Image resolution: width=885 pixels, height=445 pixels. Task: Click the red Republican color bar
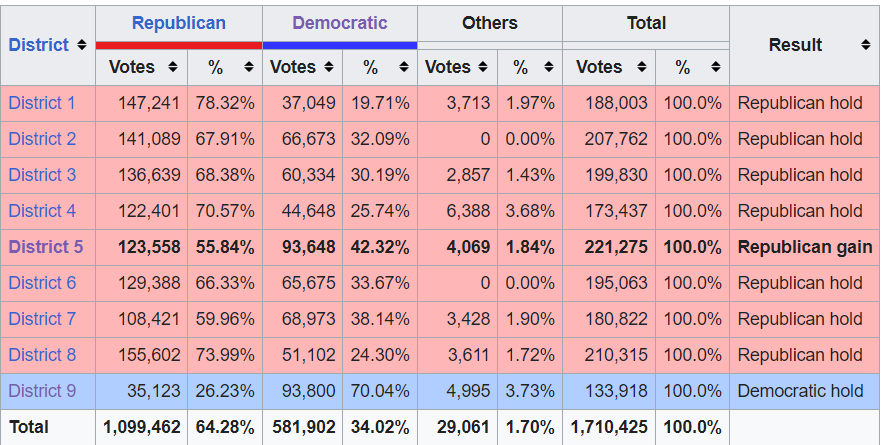point(179,45)
